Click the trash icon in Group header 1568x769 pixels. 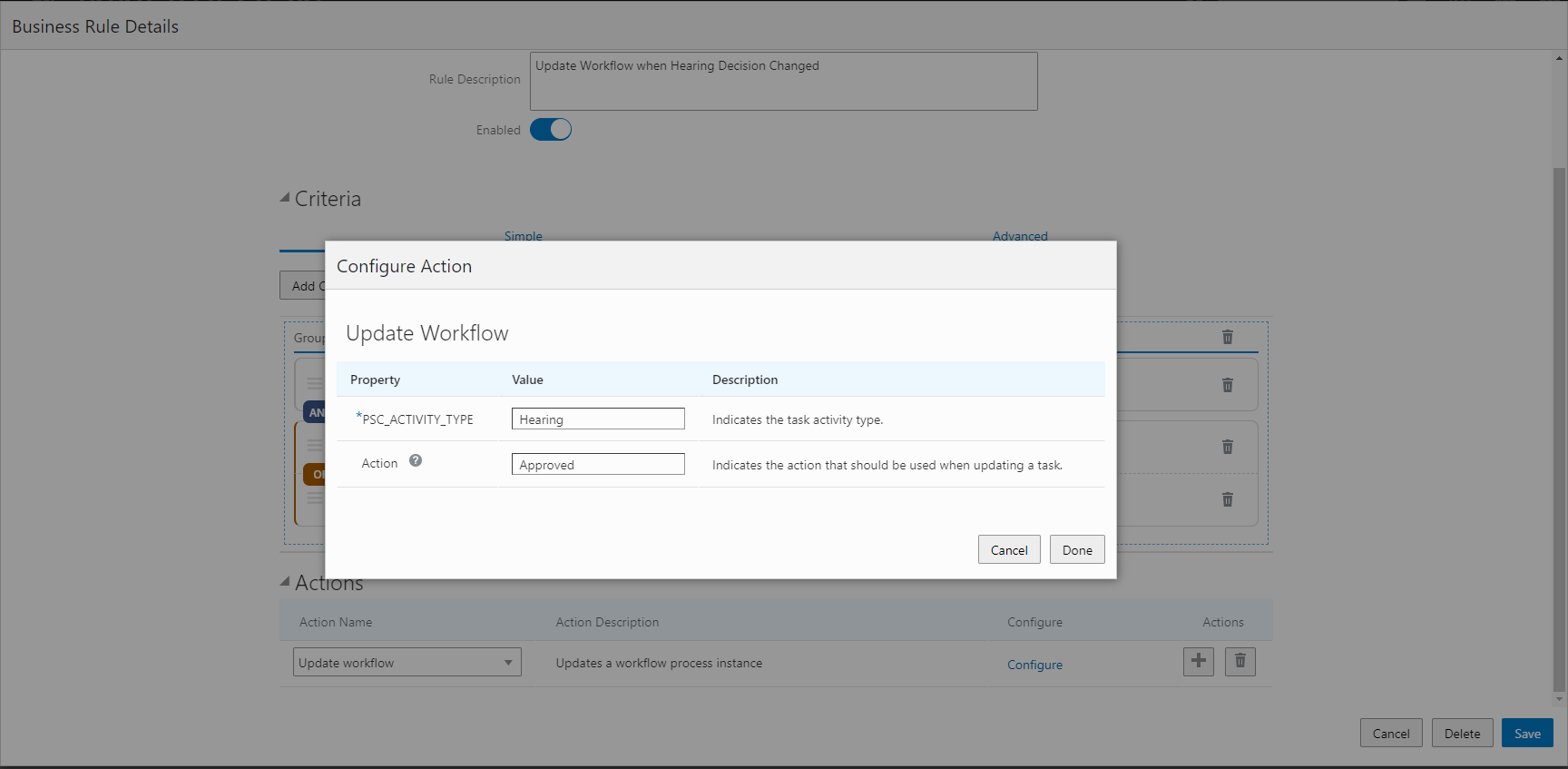click(x=1227, y=338)
